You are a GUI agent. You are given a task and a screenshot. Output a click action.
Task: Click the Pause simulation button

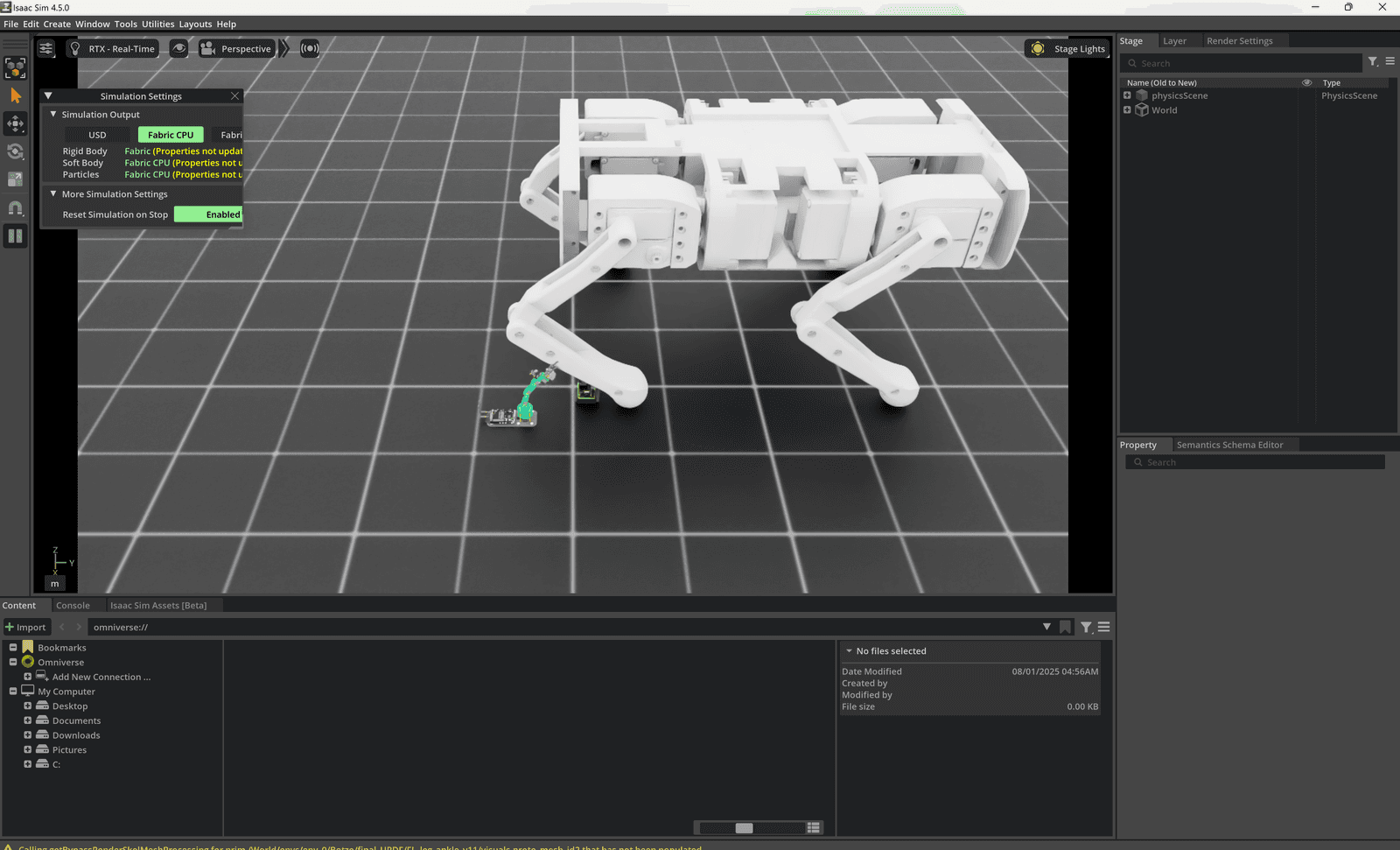[x=16, y=235]
